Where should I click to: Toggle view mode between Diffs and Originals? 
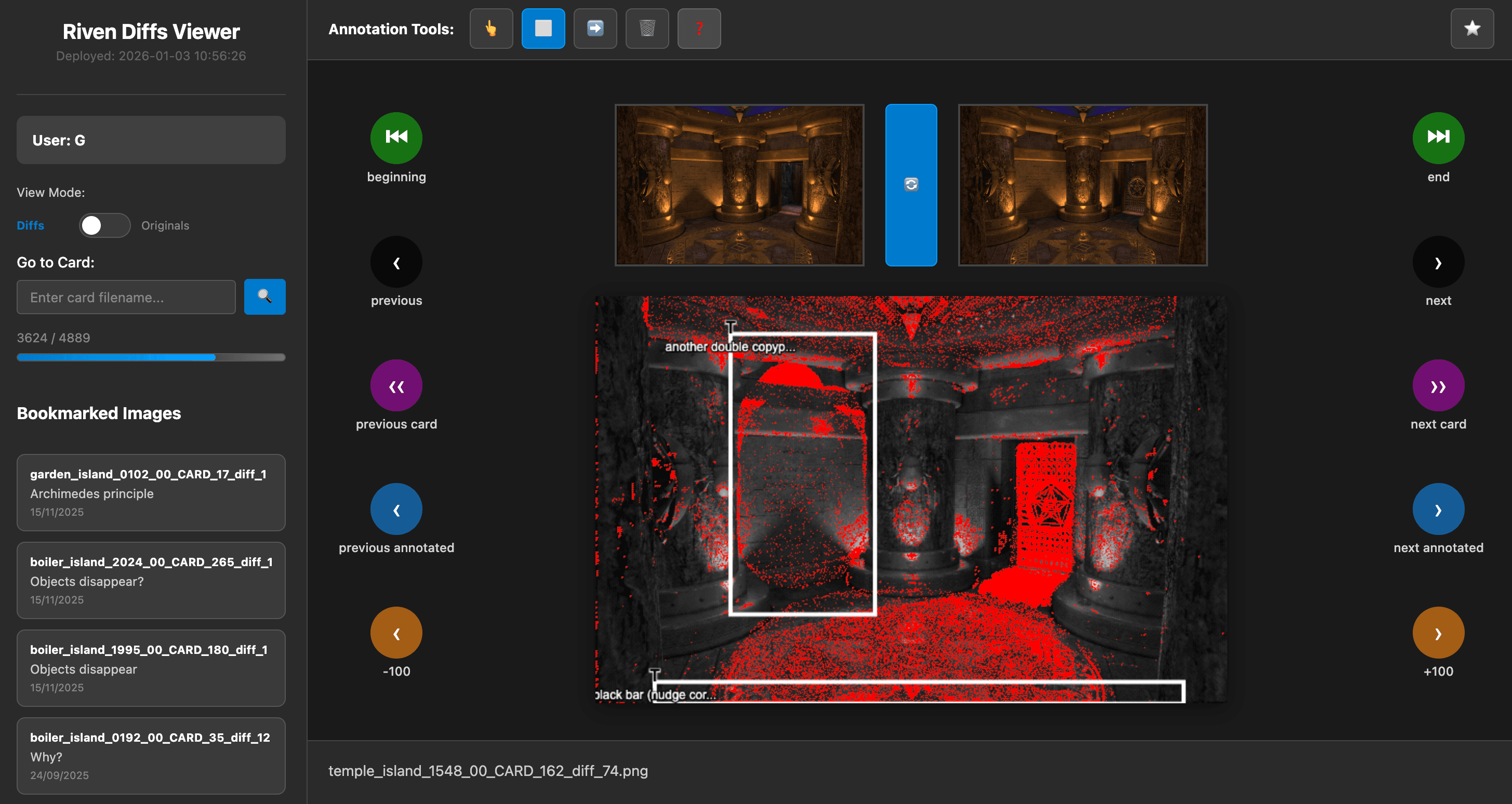coord(104,225)
